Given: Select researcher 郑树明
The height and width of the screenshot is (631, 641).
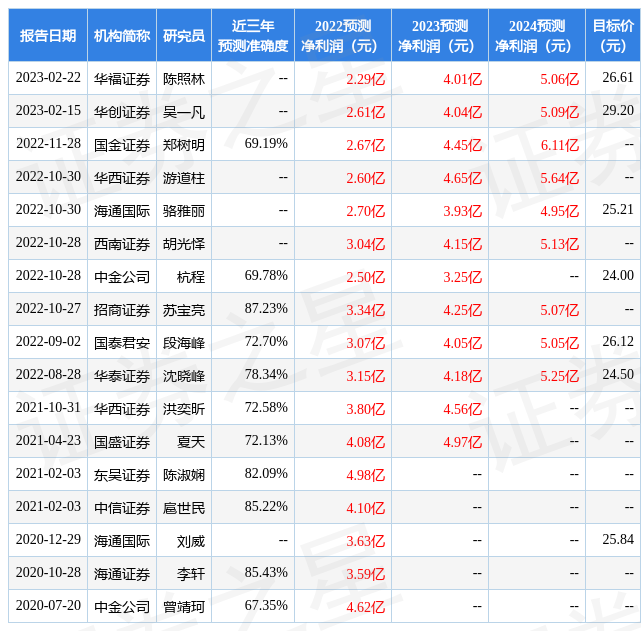Looking at the screenshot, I should pos(184,145).
